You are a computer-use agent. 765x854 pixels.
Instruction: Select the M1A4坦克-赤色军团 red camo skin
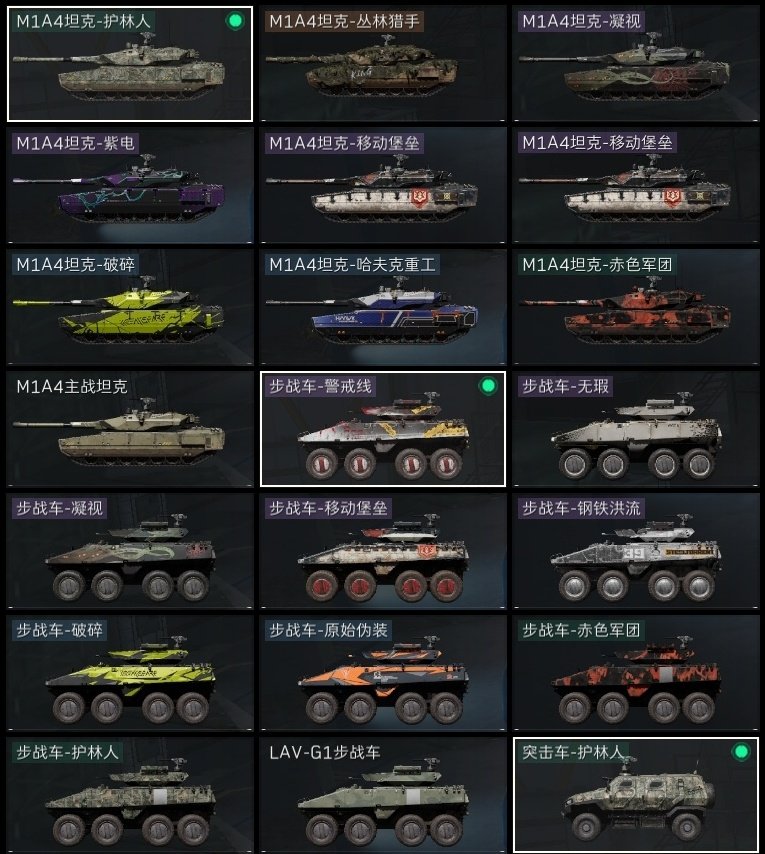635,308
